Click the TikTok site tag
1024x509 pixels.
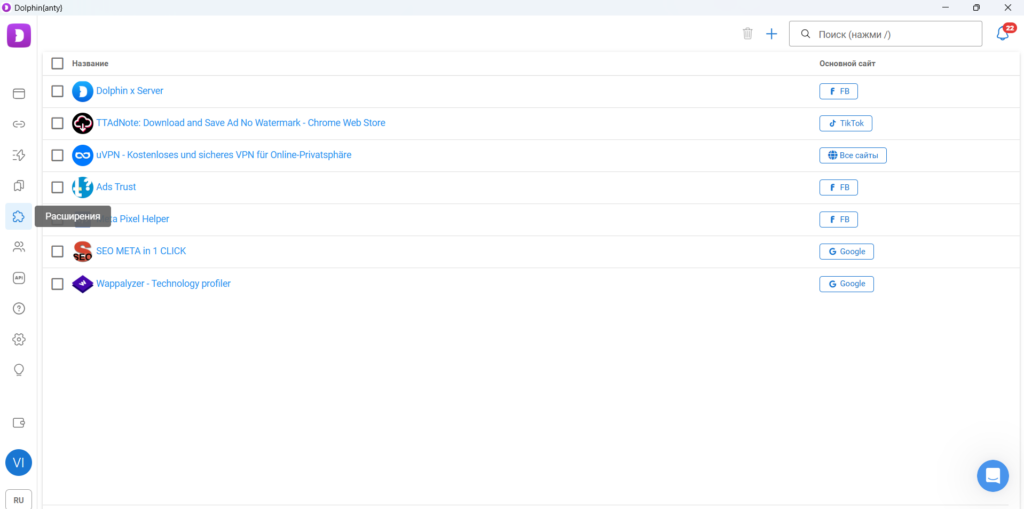coord(845,123)
